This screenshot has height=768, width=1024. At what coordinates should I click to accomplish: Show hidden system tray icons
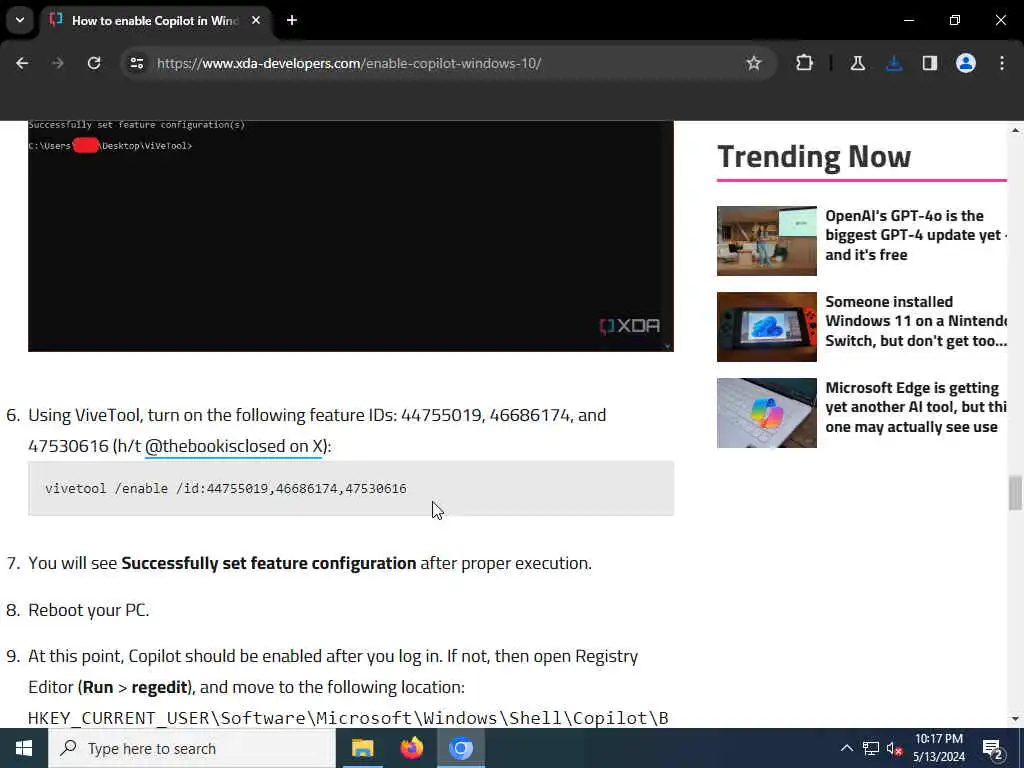coord(846,748)
